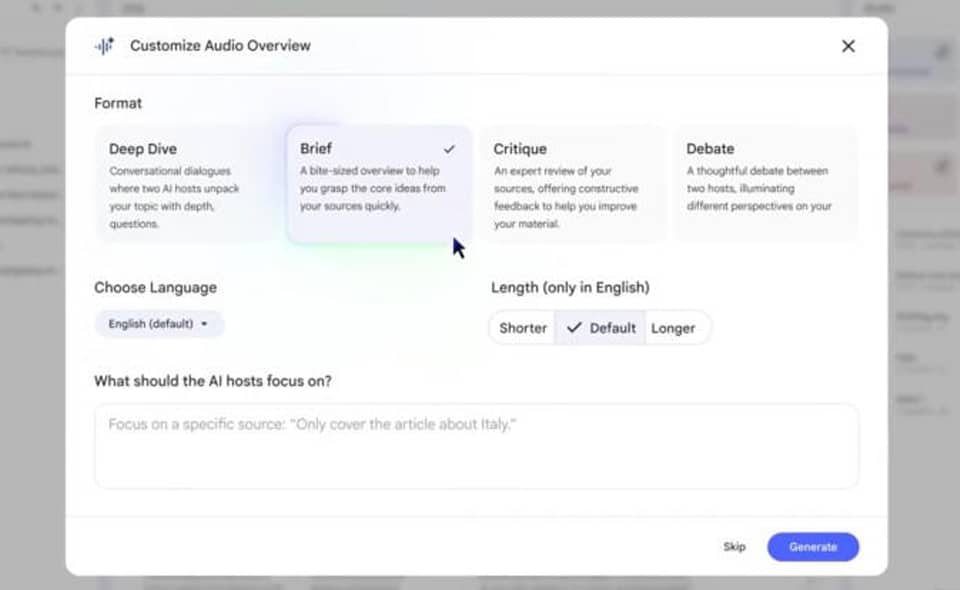Pick the Debate format card
This screenshot has height=590, width=960.
click(x=765, y=185)
